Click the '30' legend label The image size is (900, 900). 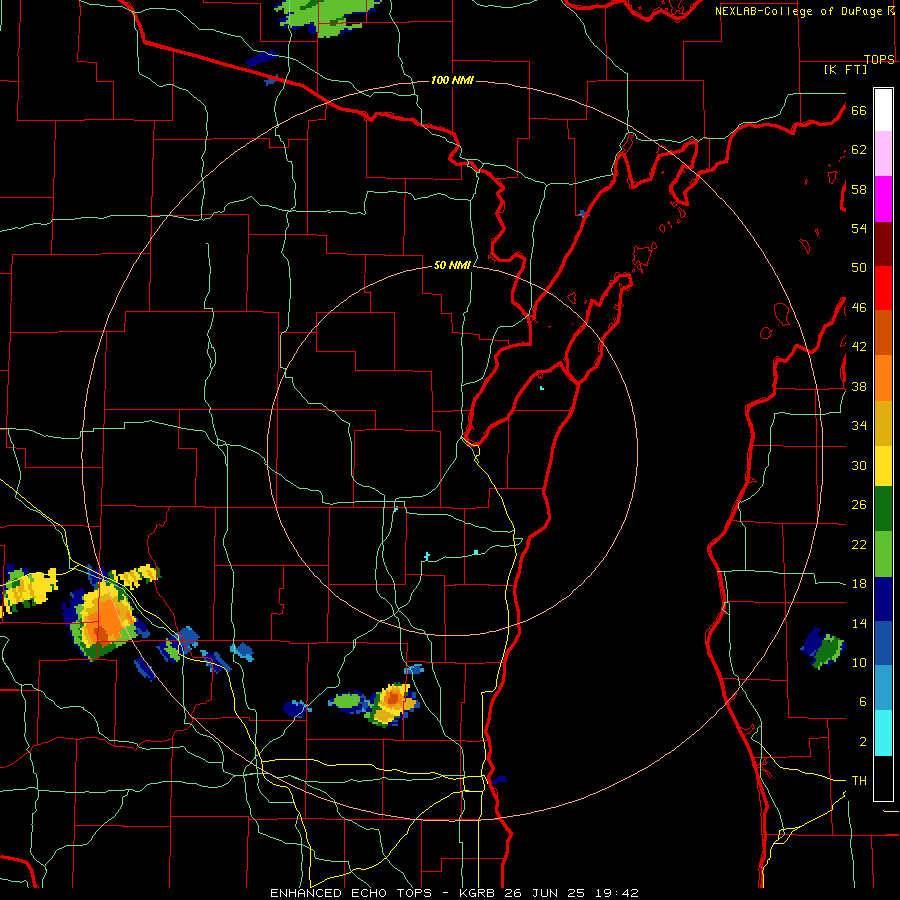pyautogui.click(x=859, y=465)
